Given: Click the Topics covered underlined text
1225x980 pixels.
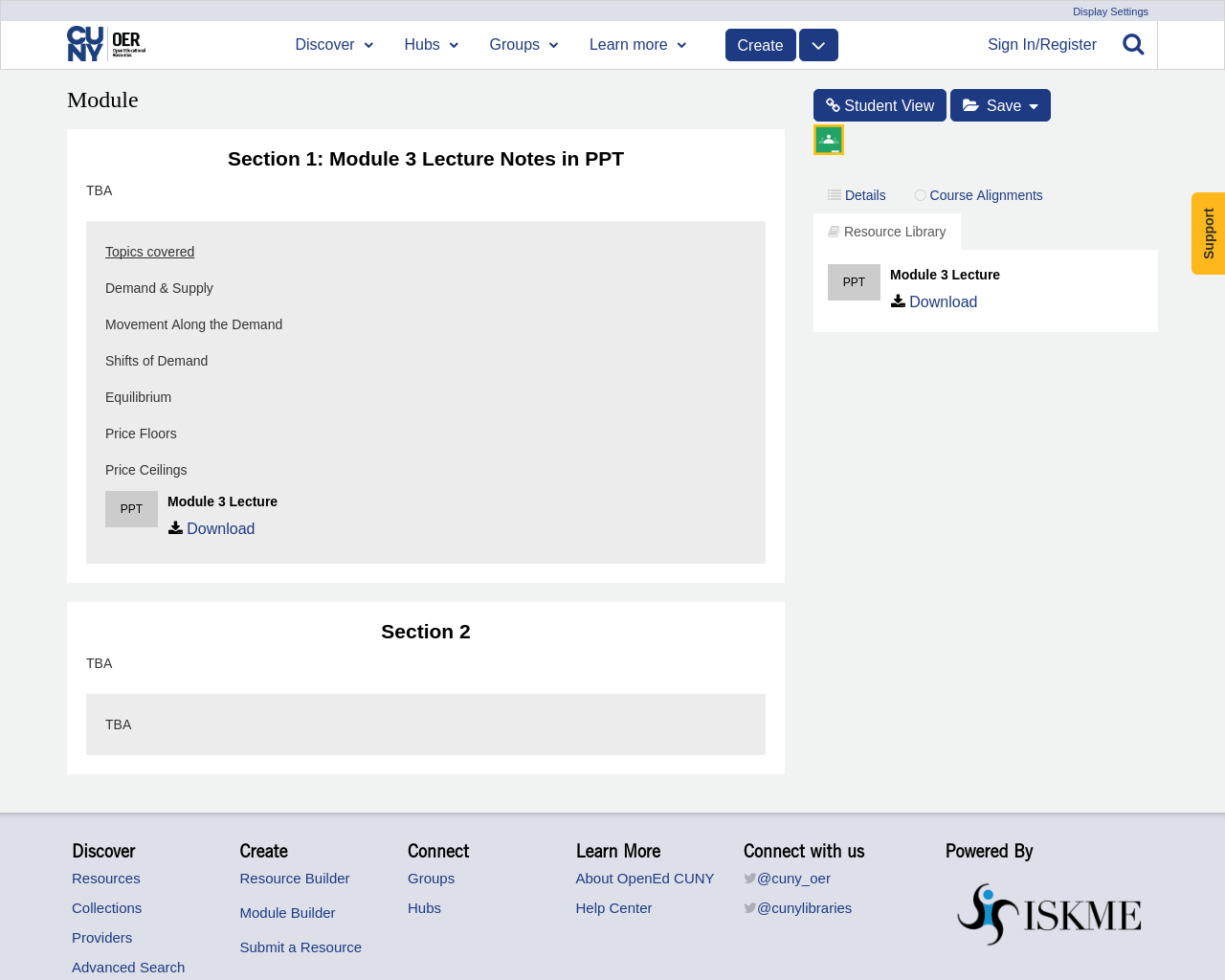Looking at the screenshot, I should tap(149, 252).
